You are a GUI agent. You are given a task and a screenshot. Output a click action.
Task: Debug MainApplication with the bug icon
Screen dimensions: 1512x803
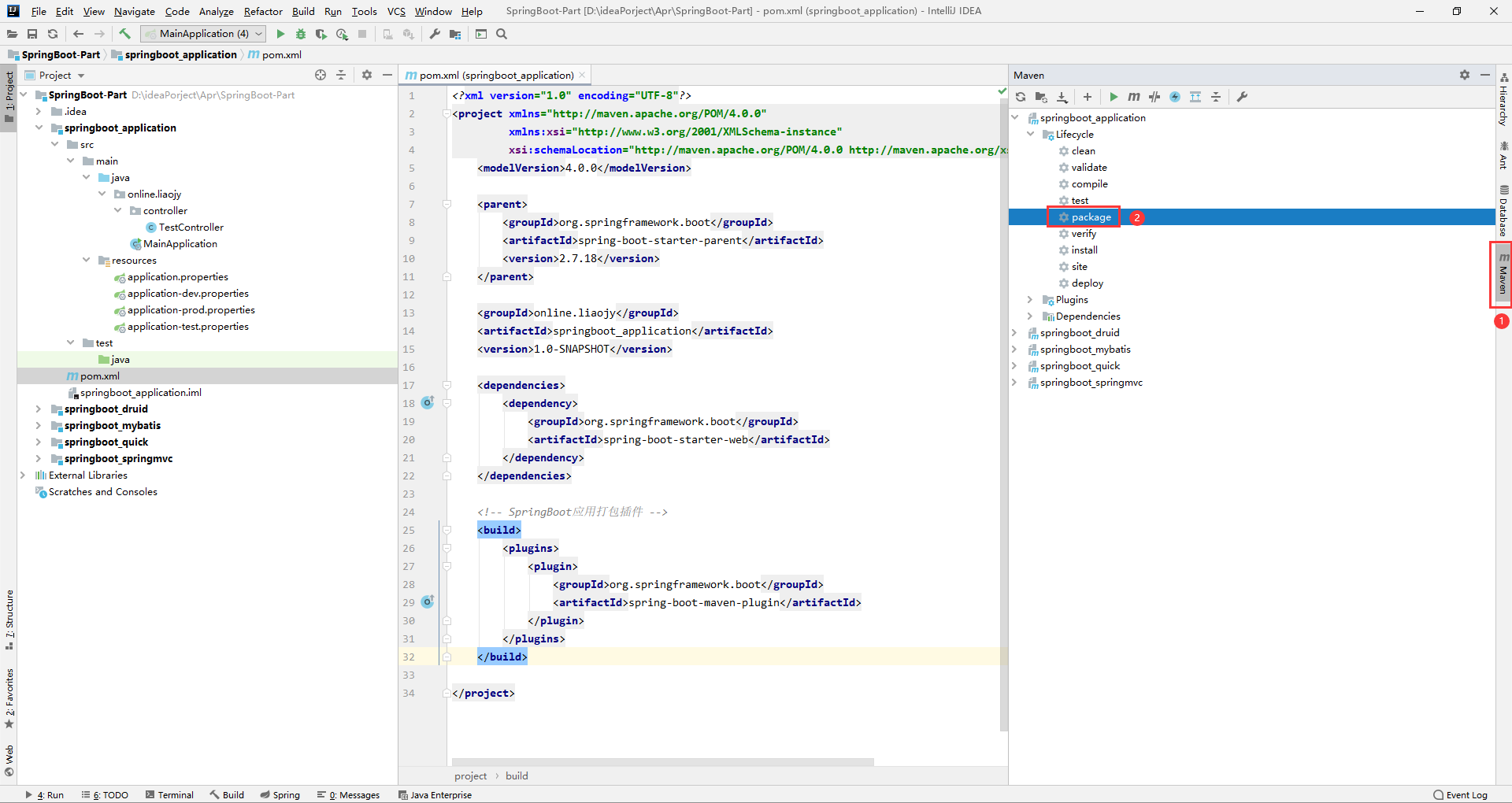click(x=301, y=34)
